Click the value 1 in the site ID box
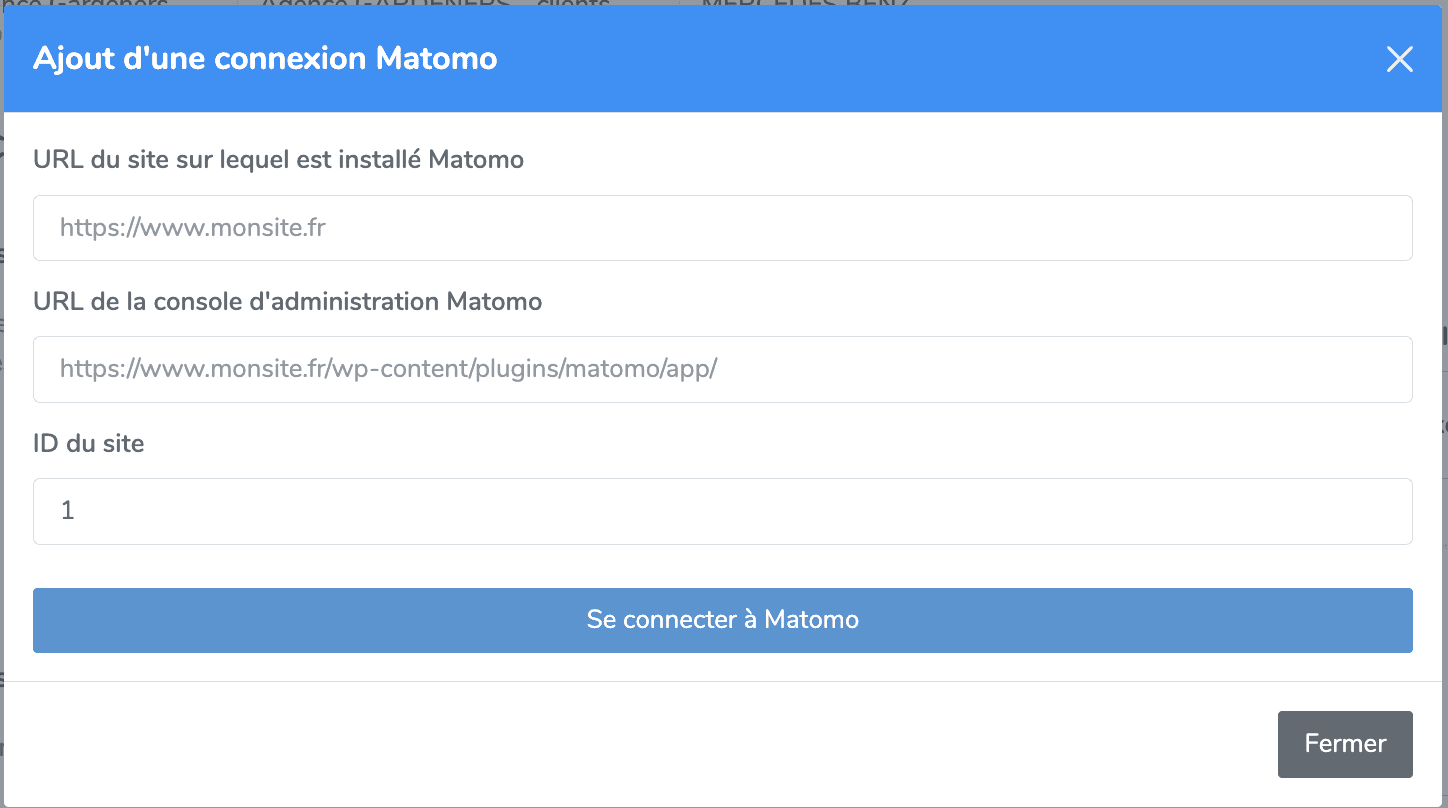This screenshot has width=1448, height=808. coord(67,510)
